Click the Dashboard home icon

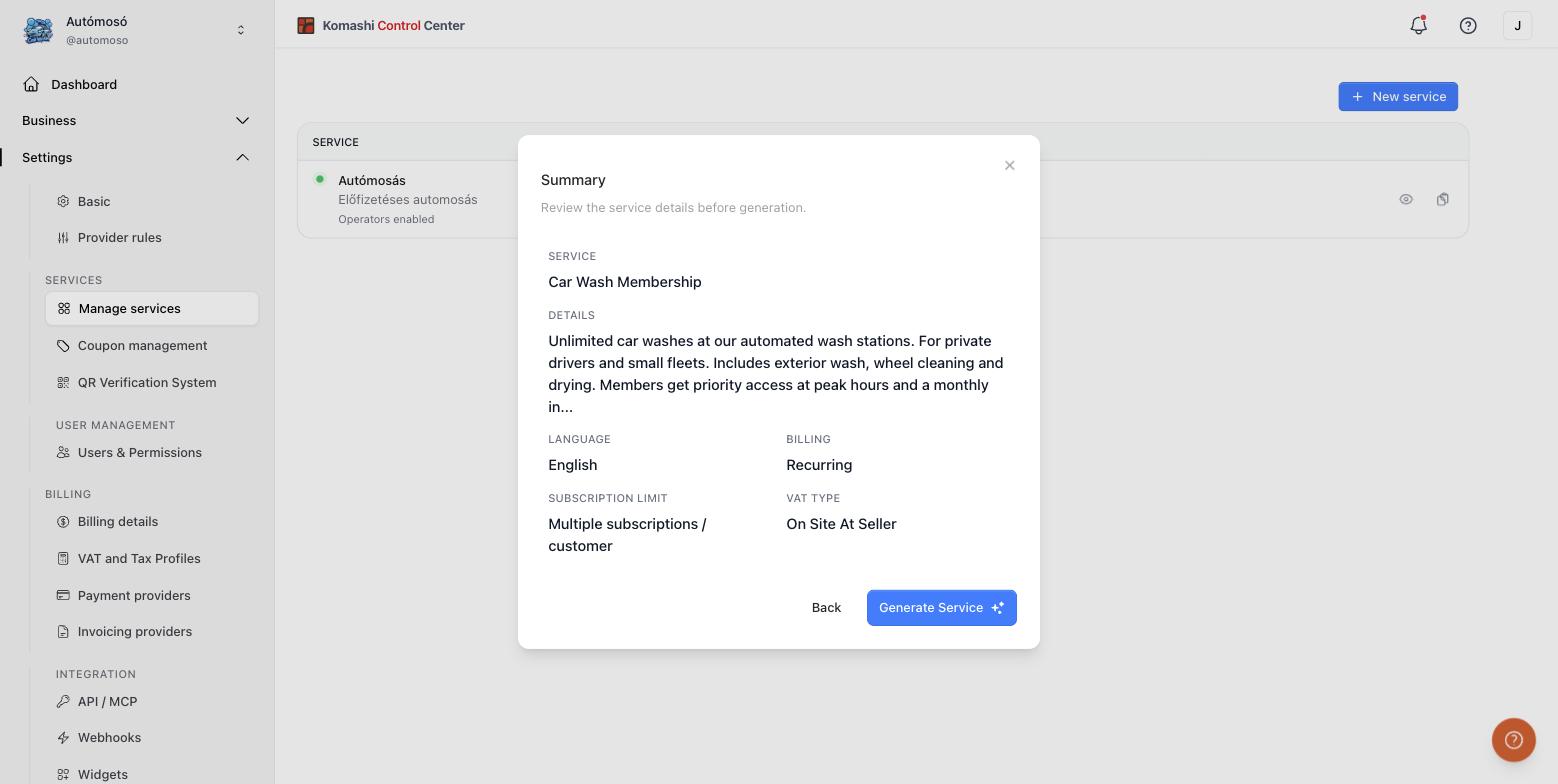tap(31, 84)
